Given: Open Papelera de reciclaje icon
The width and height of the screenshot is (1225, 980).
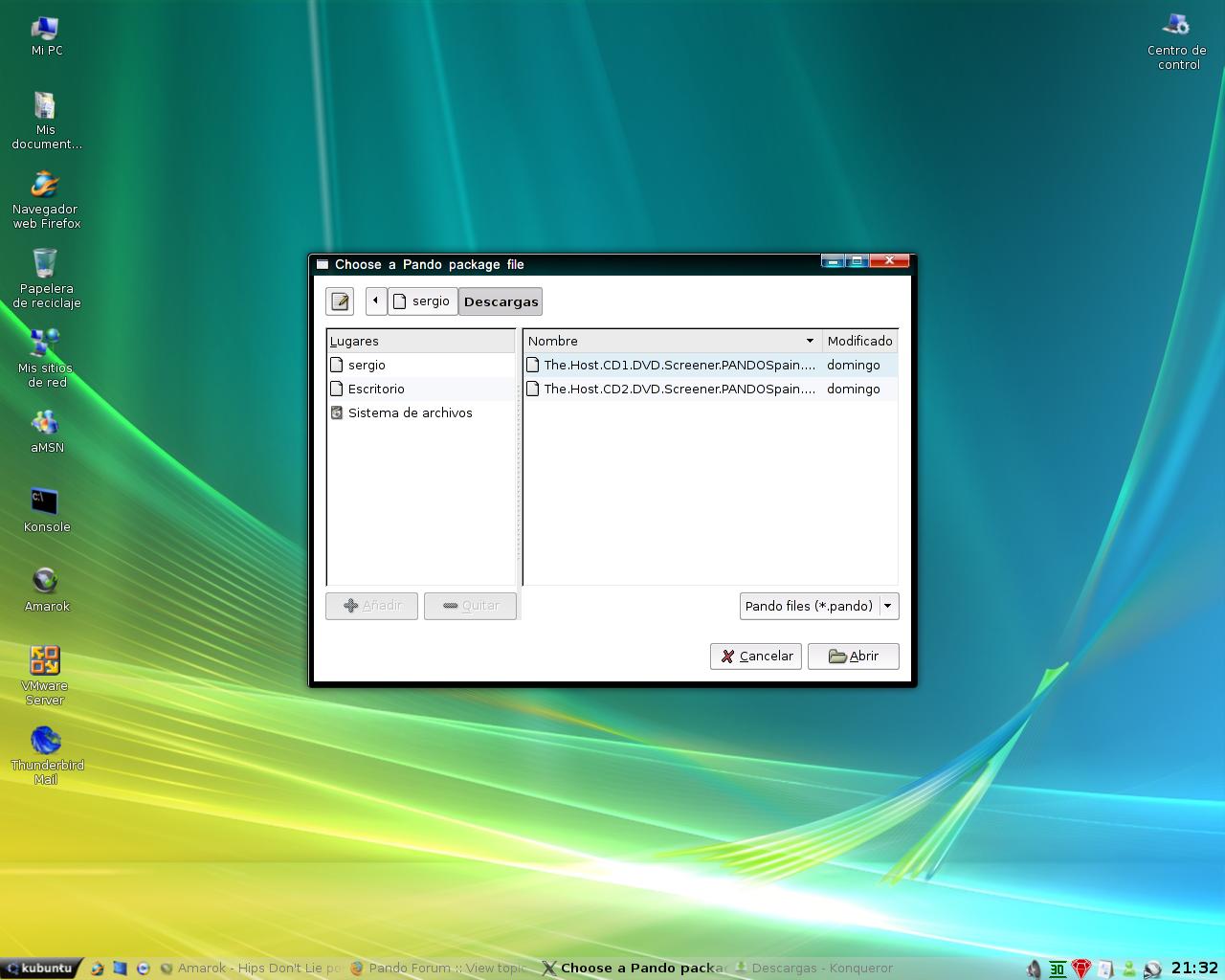Looking at the screenshot, I should 46,278.
